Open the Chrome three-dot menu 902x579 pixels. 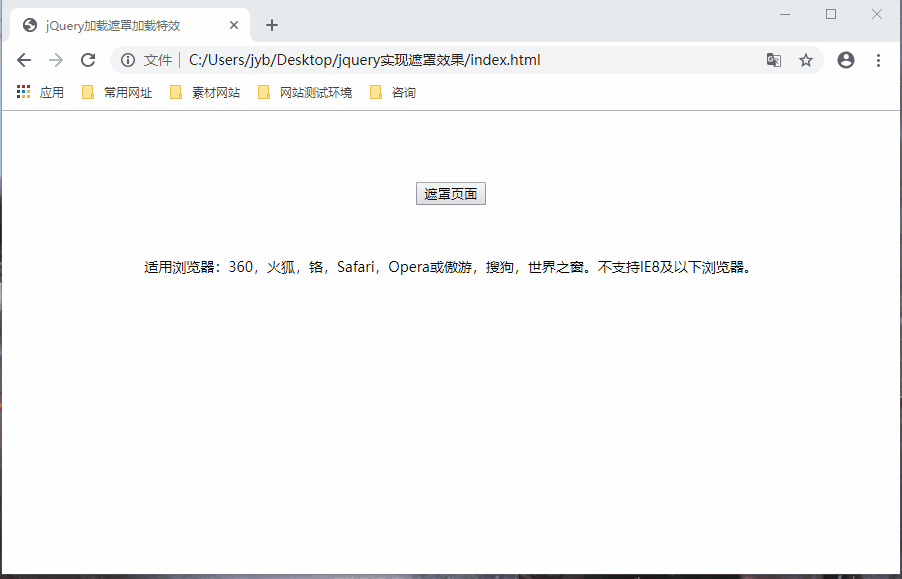pyautogui.click(x=878, y=60)
